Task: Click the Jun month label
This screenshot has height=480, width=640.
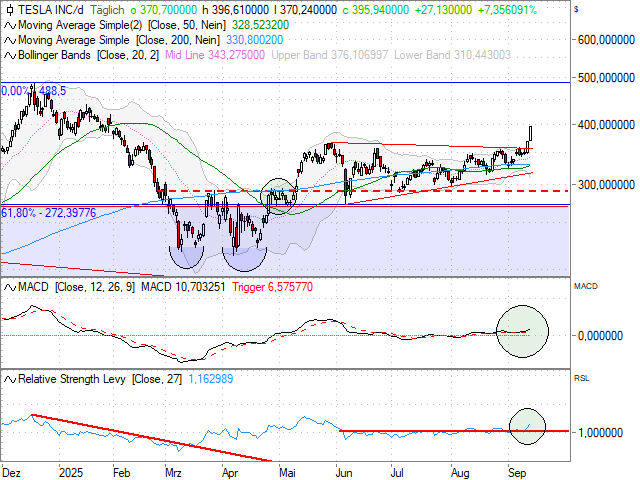Action: (344, 473)
